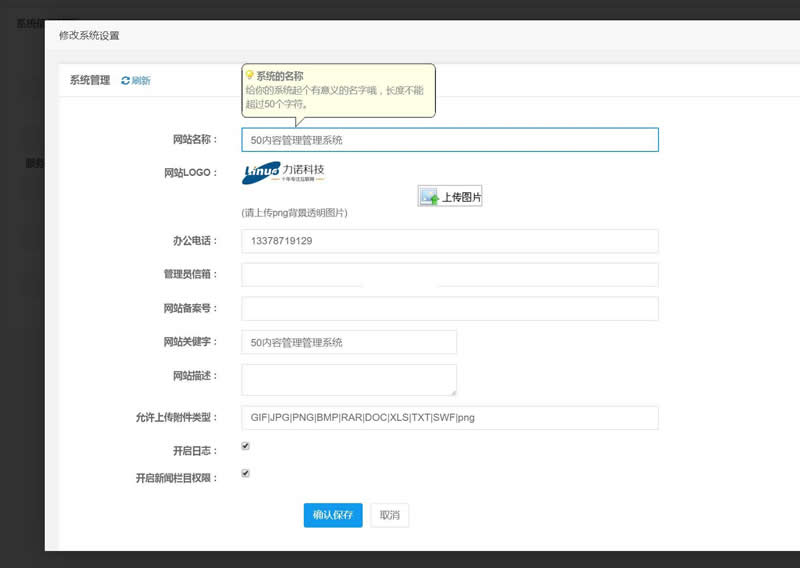Click the 网站名称 input field

449,140
